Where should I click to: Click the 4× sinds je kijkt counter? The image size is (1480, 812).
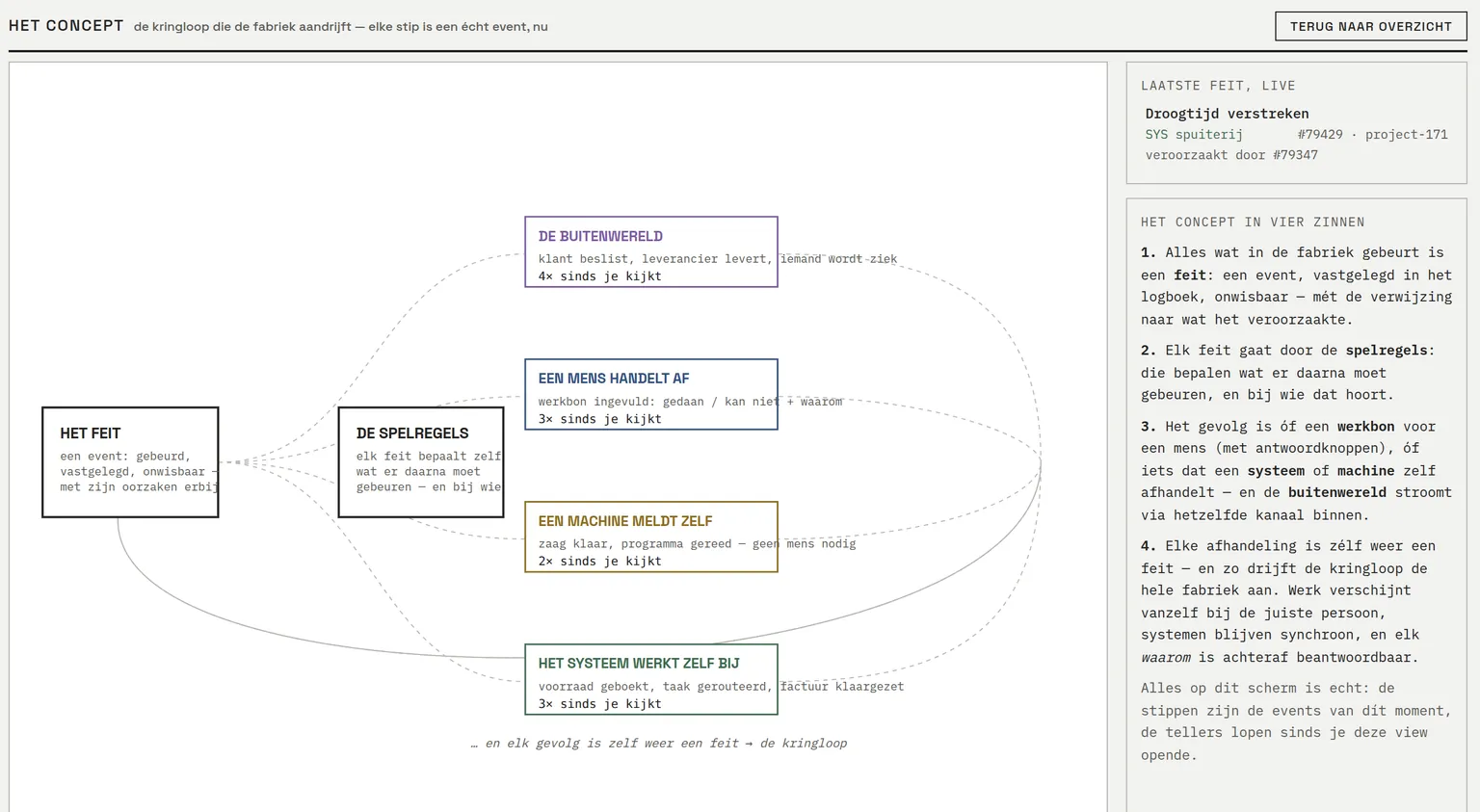tap(599, 276)
